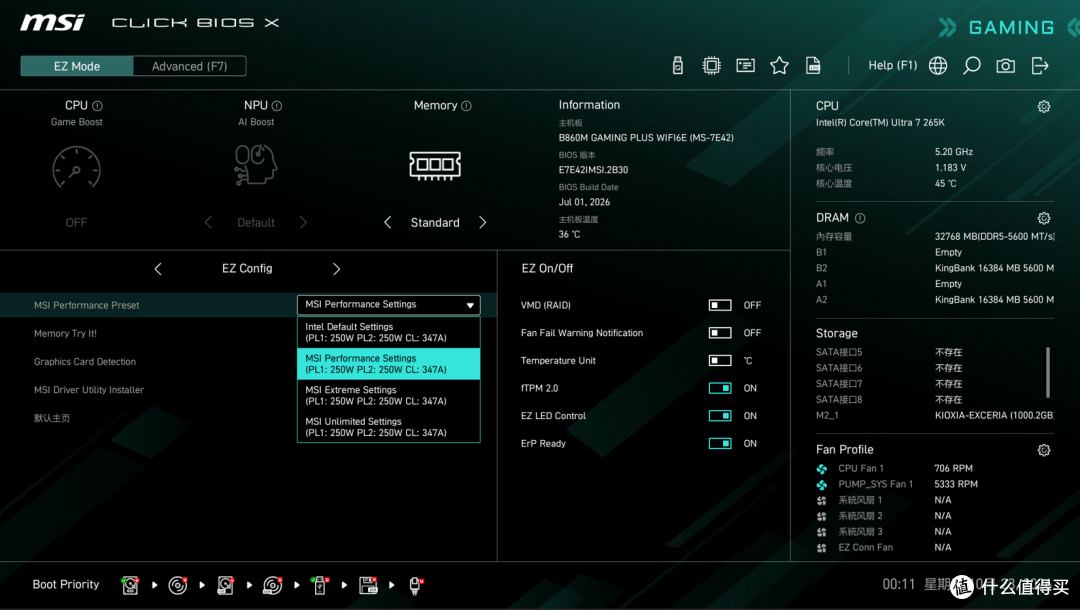The width and height of the screenshot is (1080, 610).
Task: Click the CPU Fan 1 fan icon
Action: [x=822, y=469]
